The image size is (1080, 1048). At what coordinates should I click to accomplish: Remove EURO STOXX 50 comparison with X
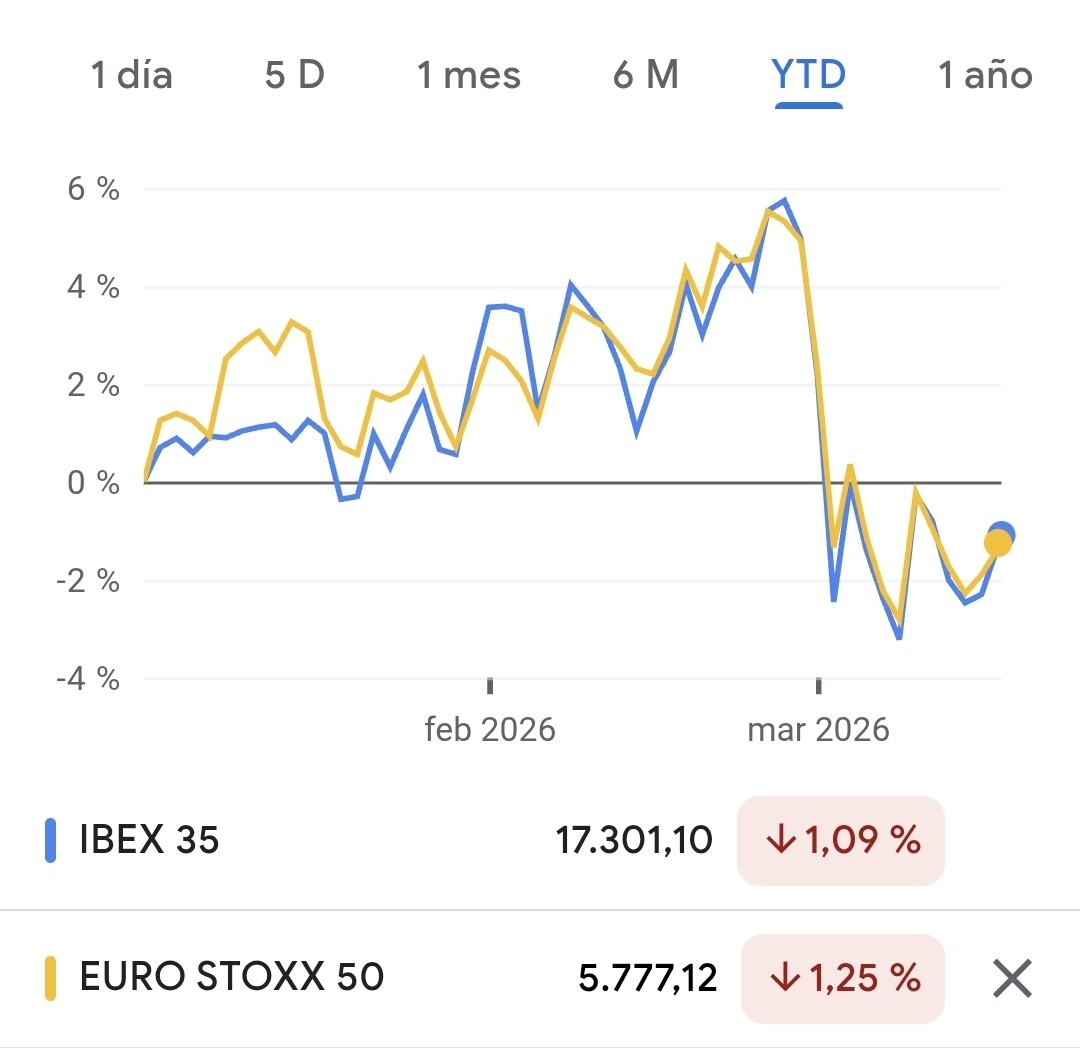pyautogui.click(x=1012, y=978)
